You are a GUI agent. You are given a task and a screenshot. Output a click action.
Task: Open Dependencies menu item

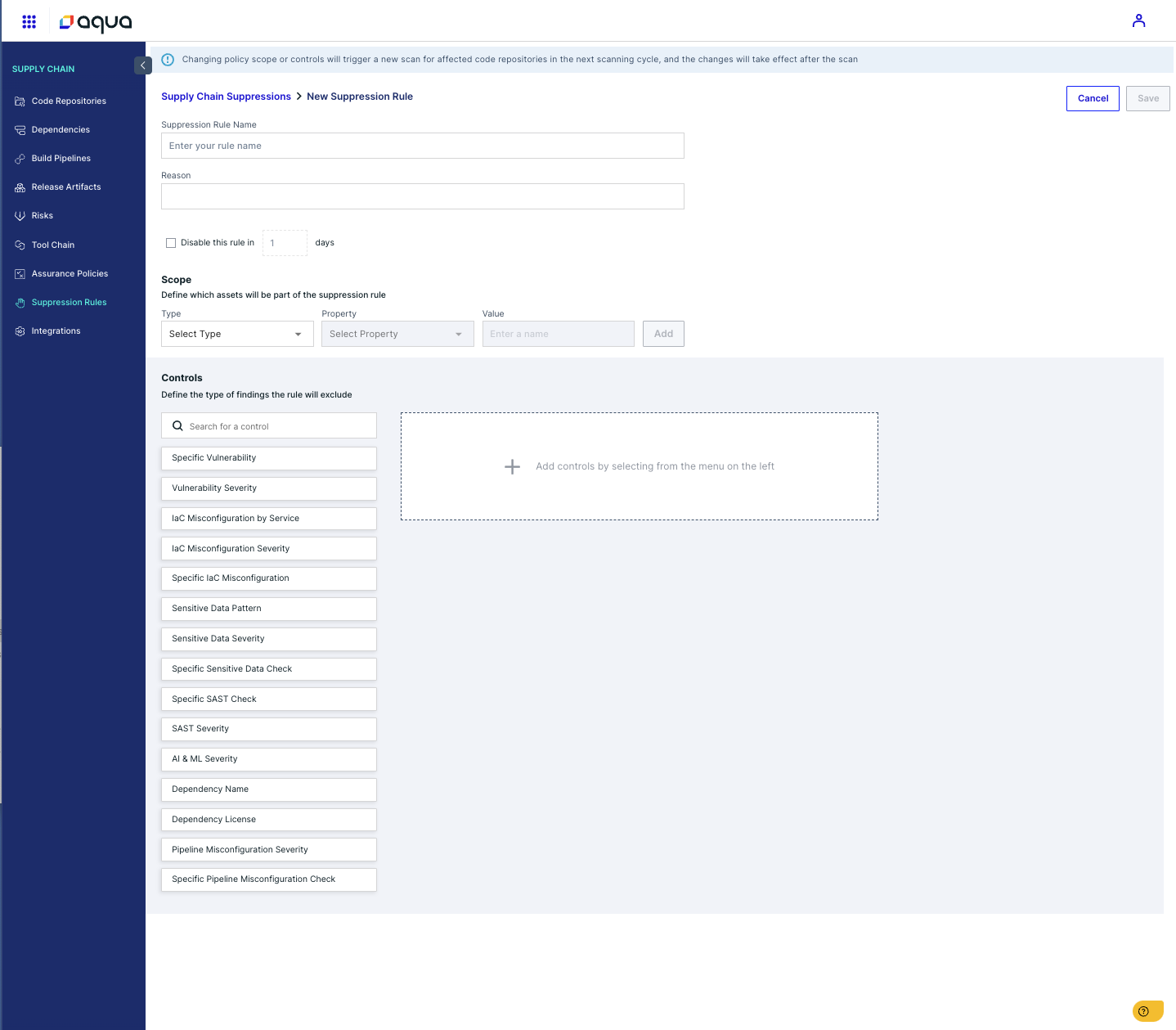click(x=61, y=130)
